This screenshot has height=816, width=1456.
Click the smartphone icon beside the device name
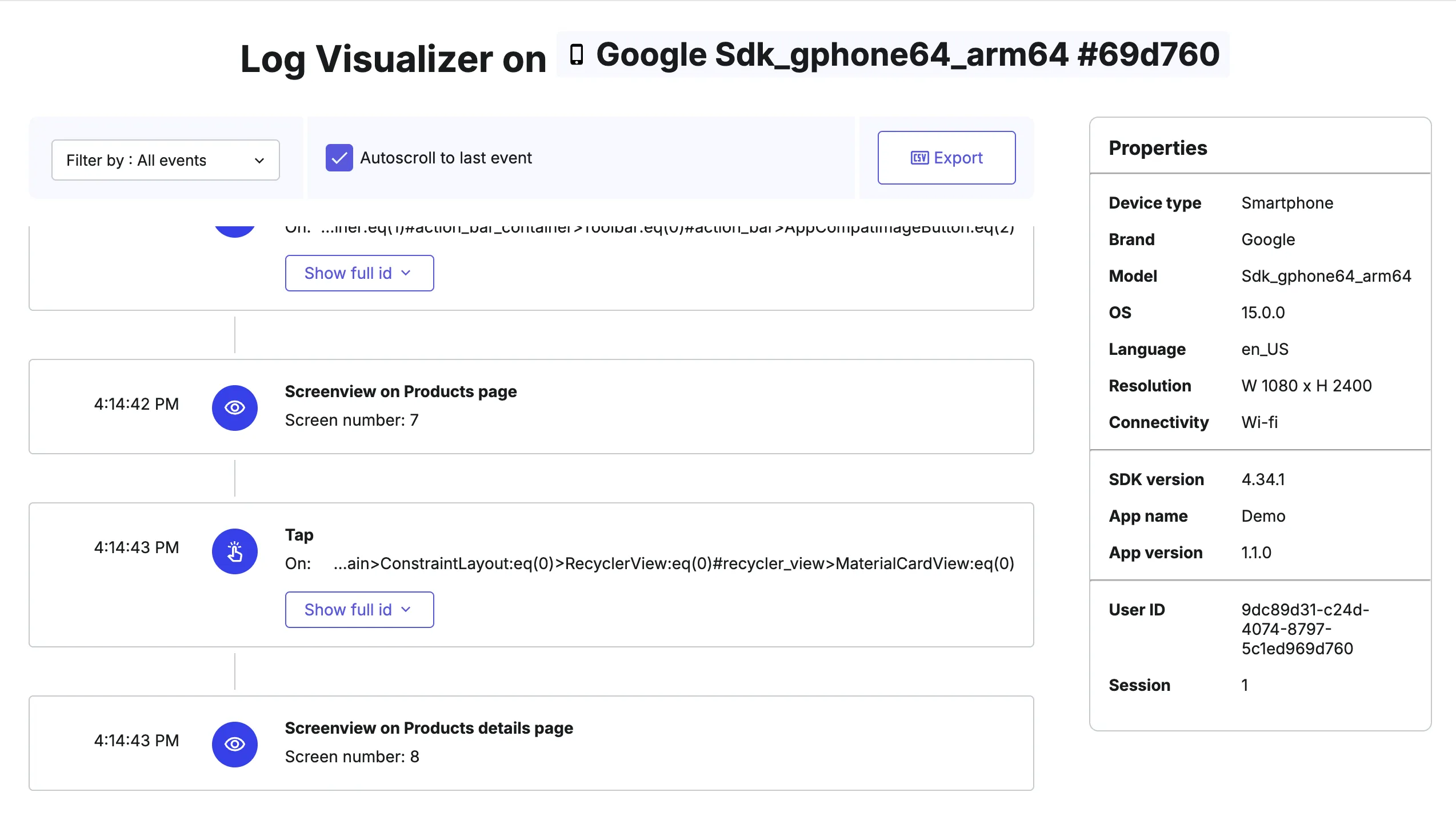point(577,54)
